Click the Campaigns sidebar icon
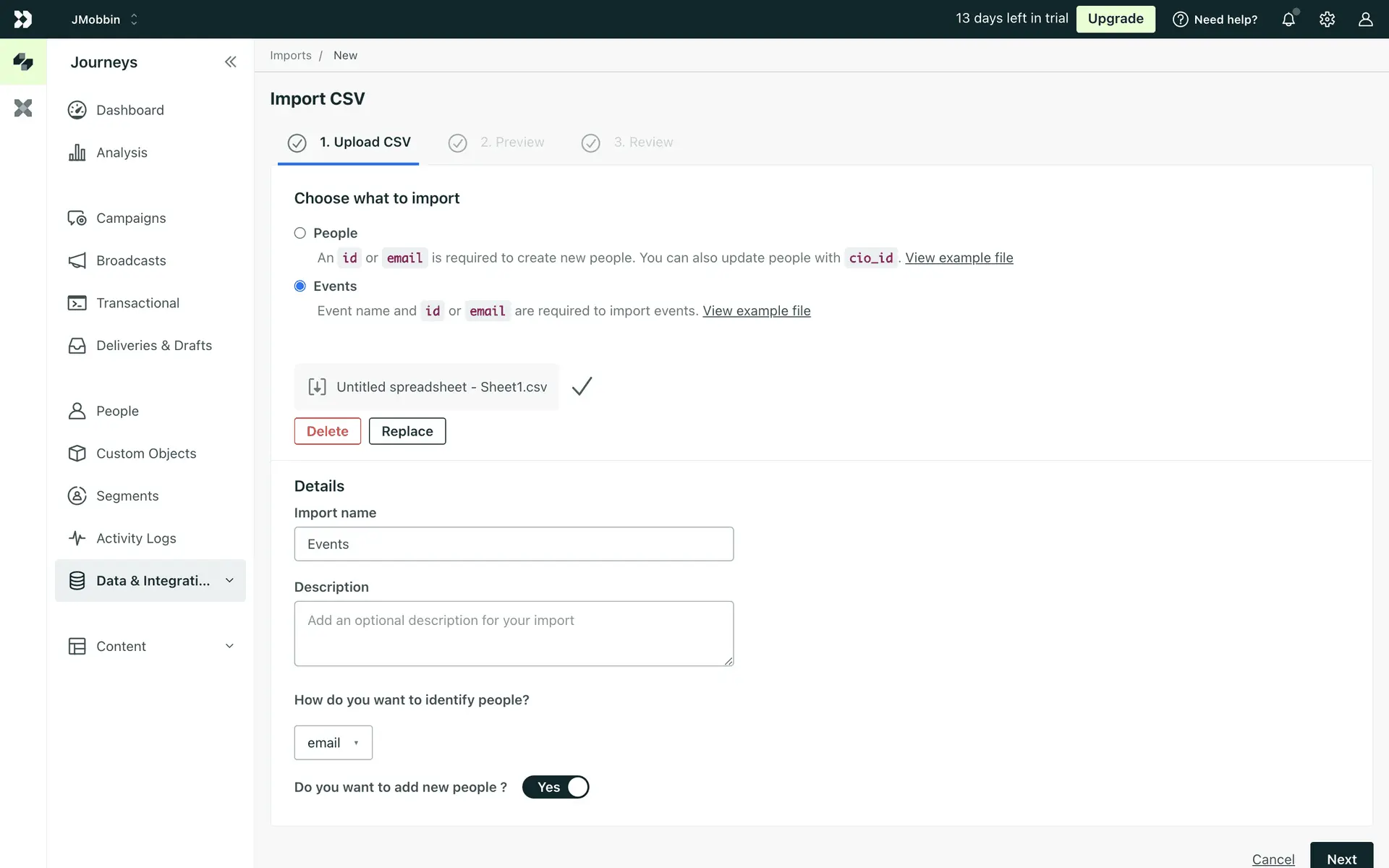Image resolution: width=1389 pixels, height=868 pixels. tap(77, 218)
